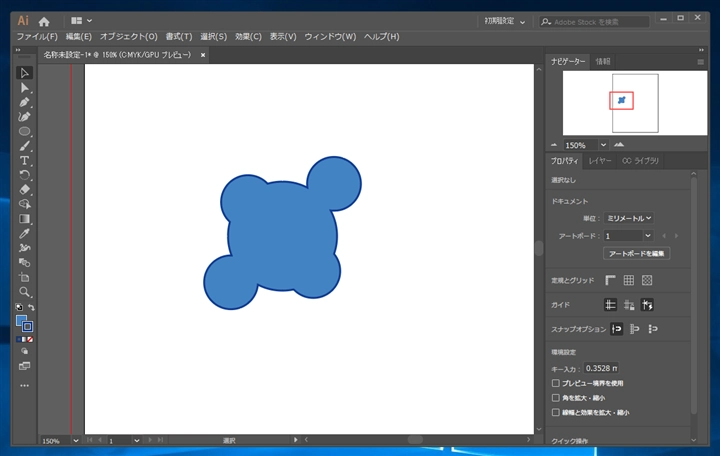Screen dimensions: 720x456
Task: Toggle the transparency grid icon
Action: pos(647,280)
